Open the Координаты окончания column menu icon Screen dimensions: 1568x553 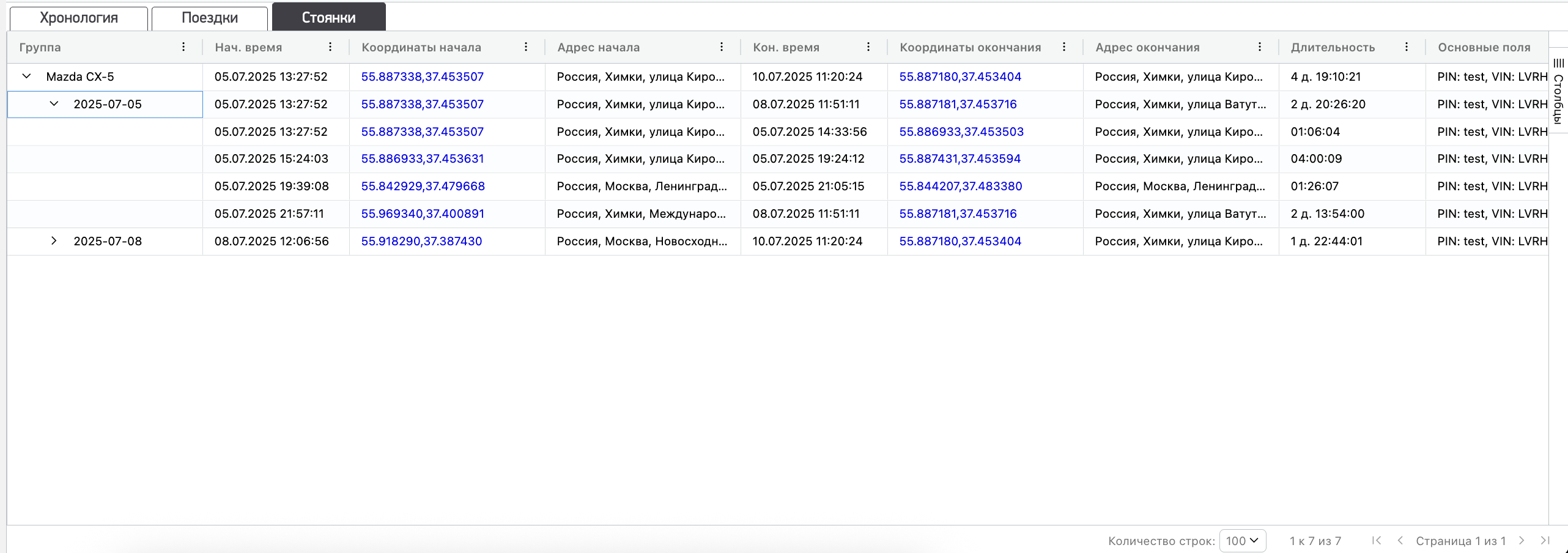1064,47
